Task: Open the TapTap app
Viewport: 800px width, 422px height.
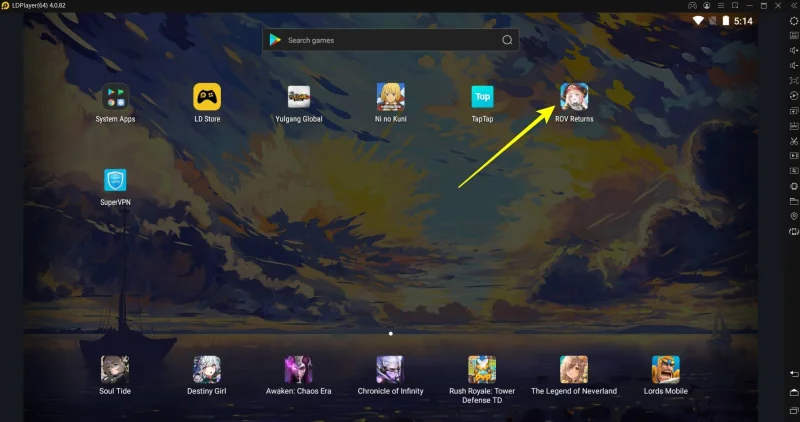Action: coord(482,96)
